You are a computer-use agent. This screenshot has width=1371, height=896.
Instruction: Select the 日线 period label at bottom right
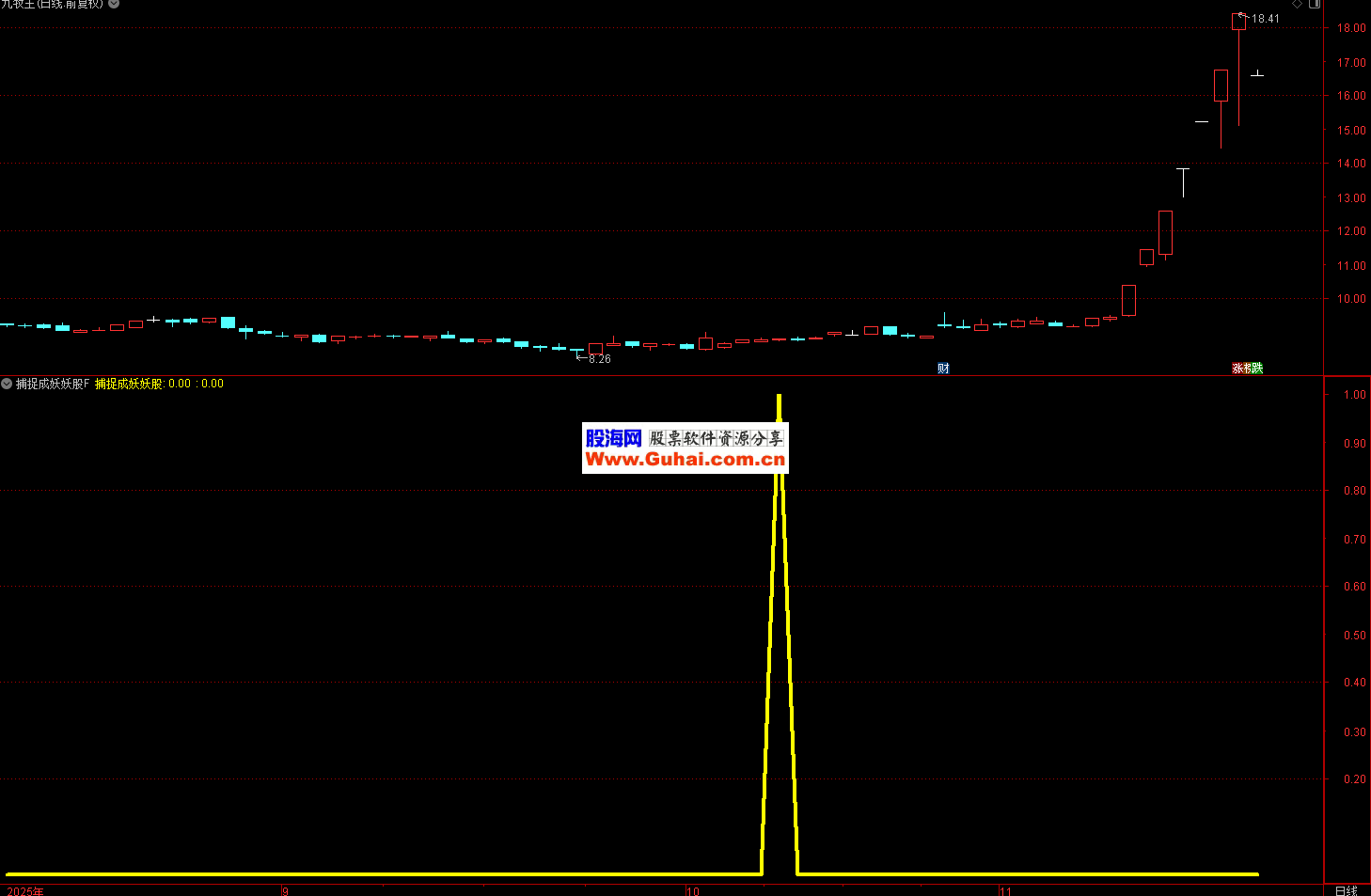1346,890
